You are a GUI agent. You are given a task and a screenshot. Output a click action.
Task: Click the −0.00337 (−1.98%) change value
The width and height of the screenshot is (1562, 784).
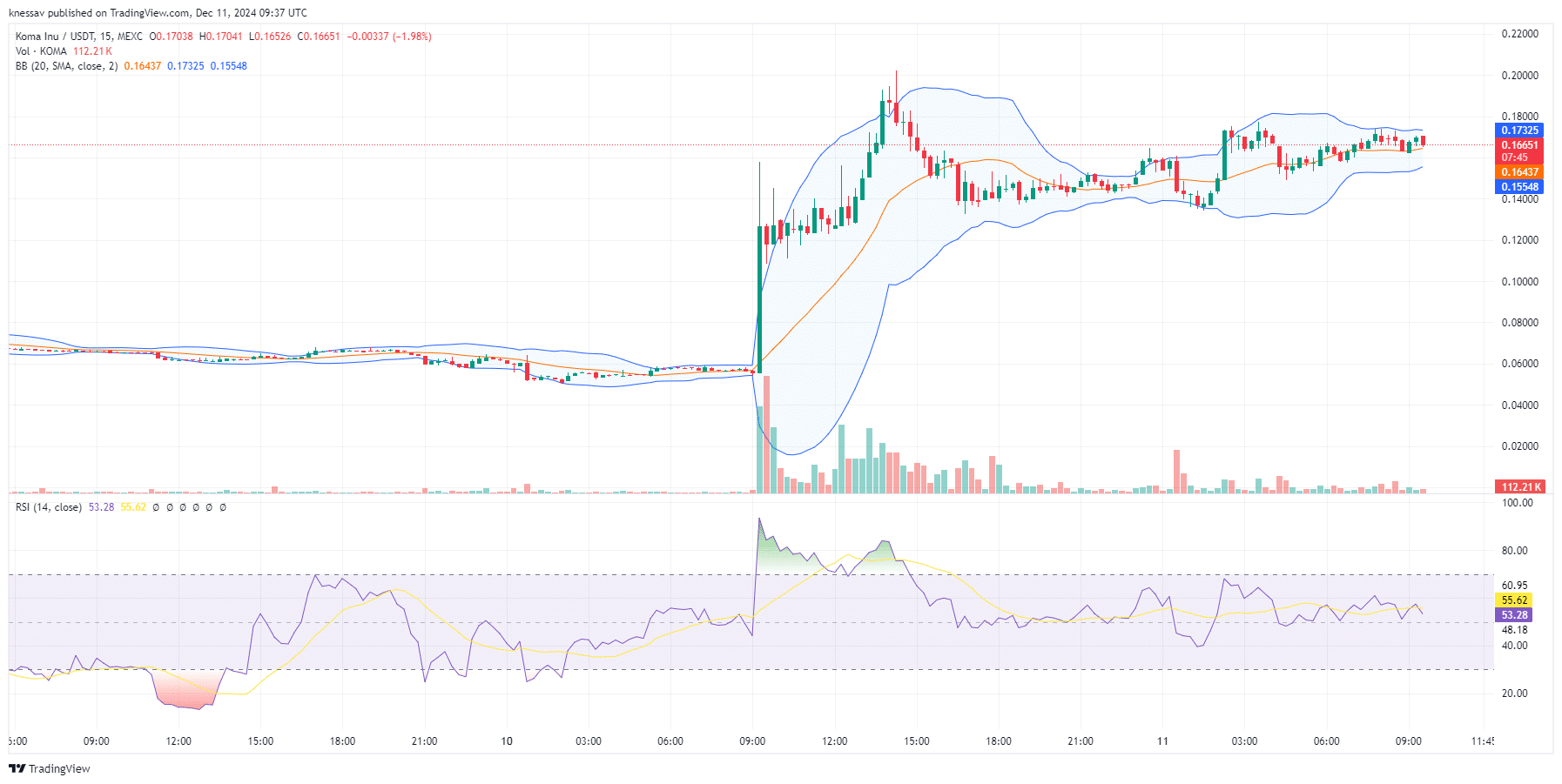coord(389,37)
